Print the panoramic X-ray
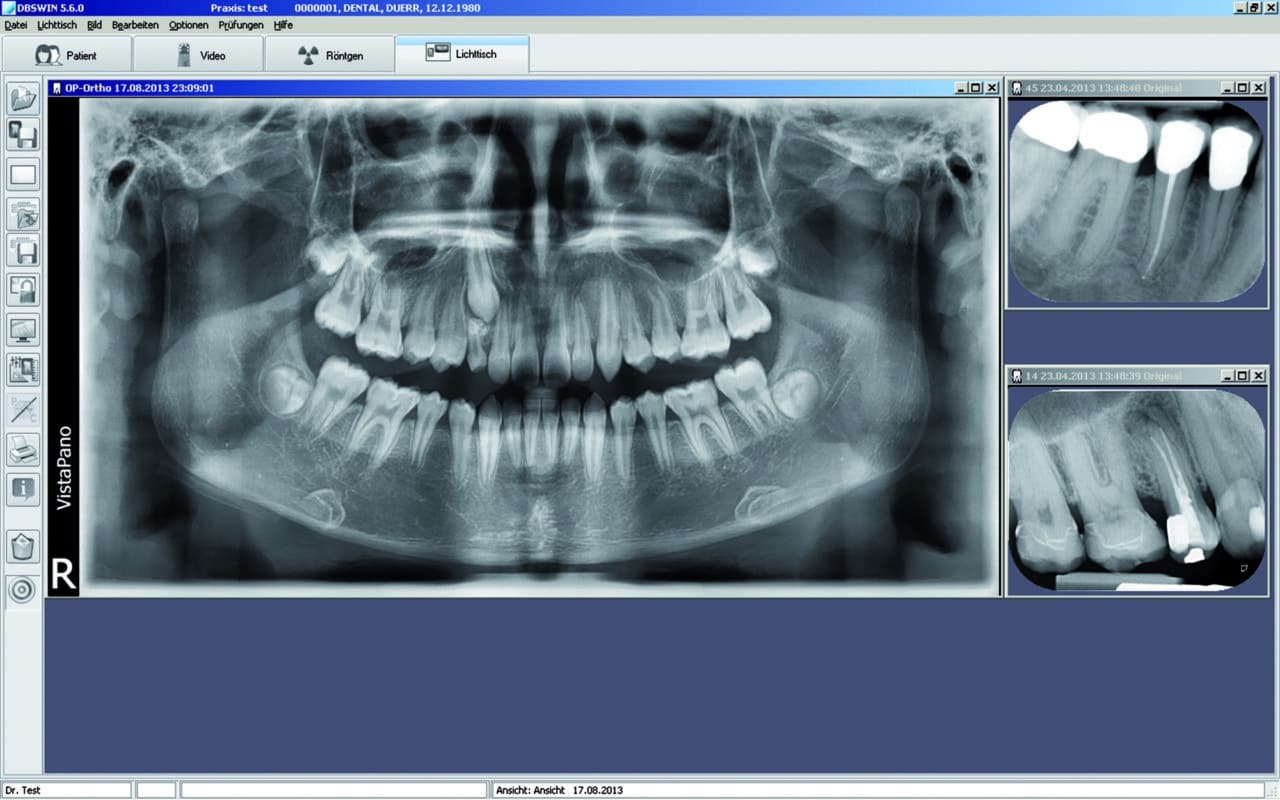 tap(23, 450)
